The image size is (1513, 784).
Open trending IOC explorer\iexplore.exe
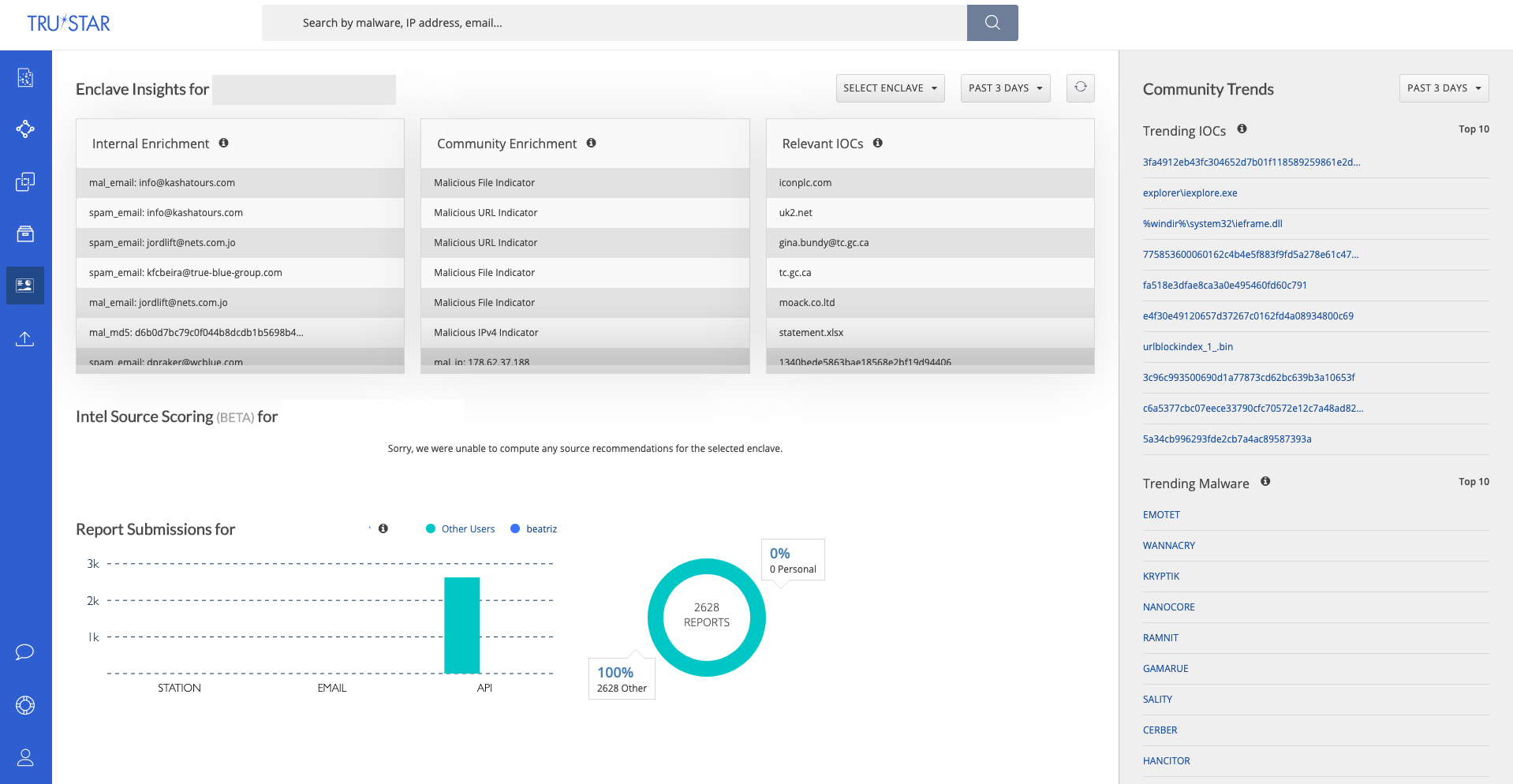coord(1190,193)
